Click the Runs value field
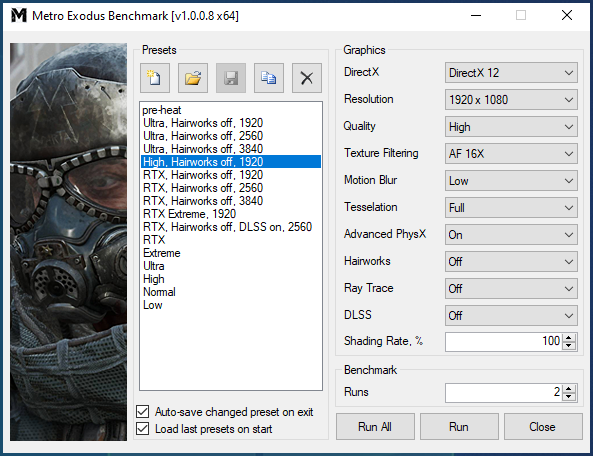593x456 pixels. 504,392
